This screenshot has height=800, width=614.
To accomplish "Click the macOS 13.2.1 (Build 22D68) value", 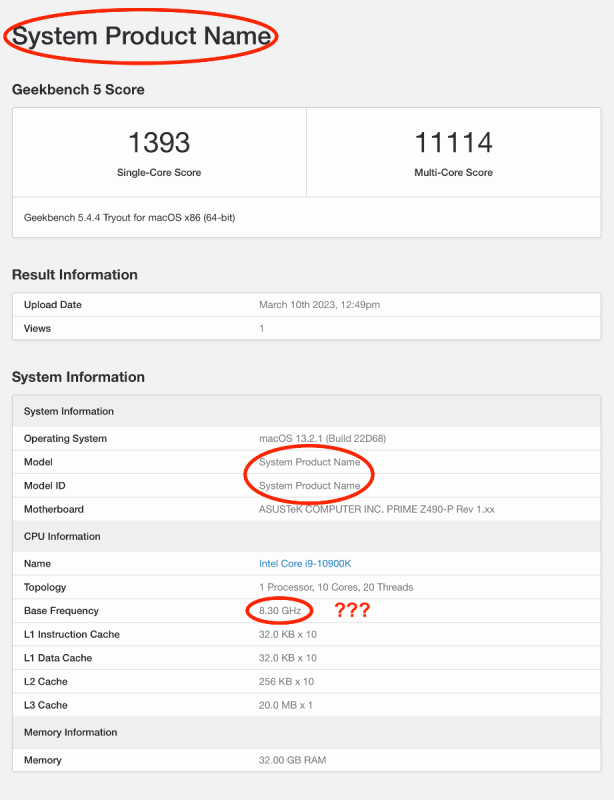I will tap(322, 438).
